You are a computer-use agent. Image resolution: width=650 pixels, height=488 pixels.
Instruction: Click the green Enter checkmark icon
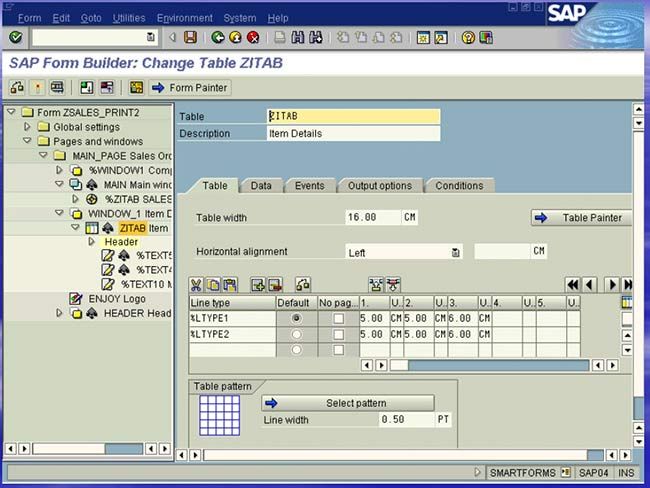click(x=16, y=38)
